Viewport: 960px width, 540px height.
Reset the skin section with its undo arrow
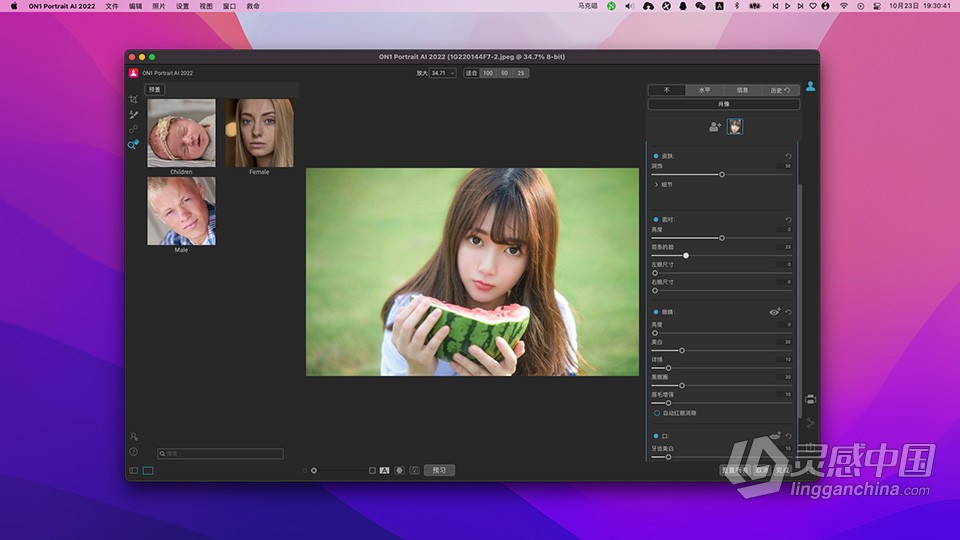(788, 156)
